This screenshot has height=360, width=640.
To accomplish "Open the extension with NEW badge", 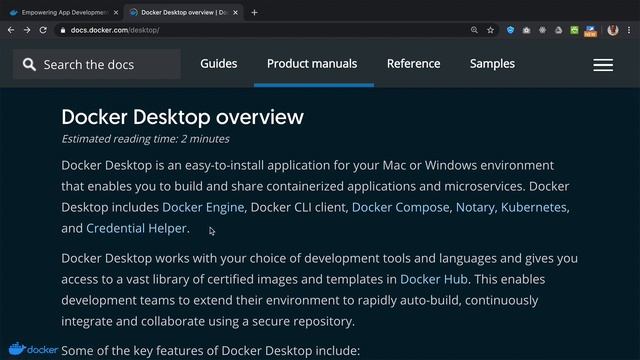I will [x=590, y=31].
